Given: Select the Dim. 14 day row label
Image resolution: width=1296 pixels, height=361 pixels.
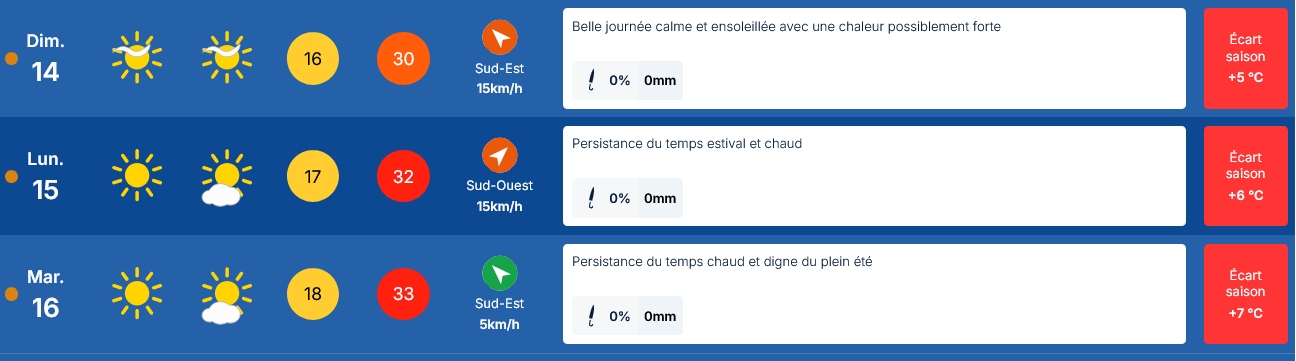Looking at the screenshot, I should (x=46, y=59).
